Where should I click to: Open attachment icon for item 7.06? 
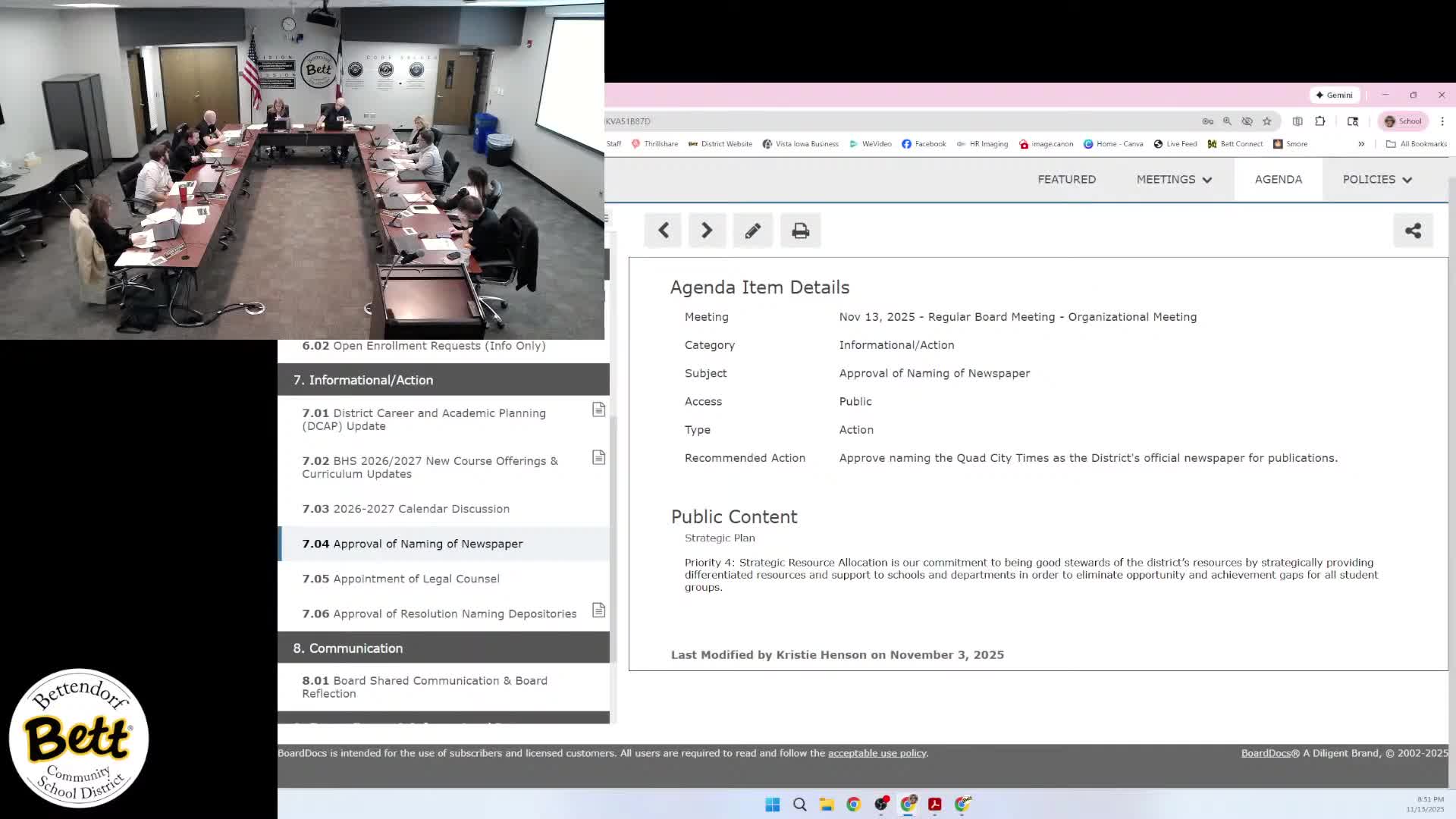[598, 610]
